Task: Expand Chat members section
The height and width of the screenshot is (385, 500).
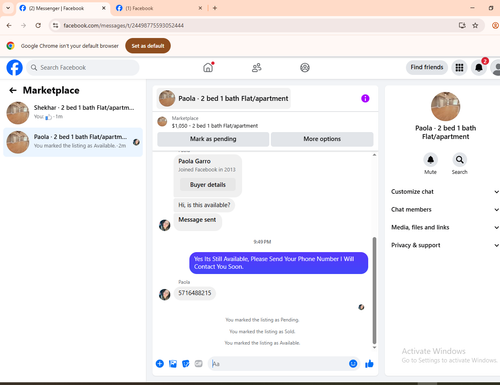Action: (x=445, y=209)
